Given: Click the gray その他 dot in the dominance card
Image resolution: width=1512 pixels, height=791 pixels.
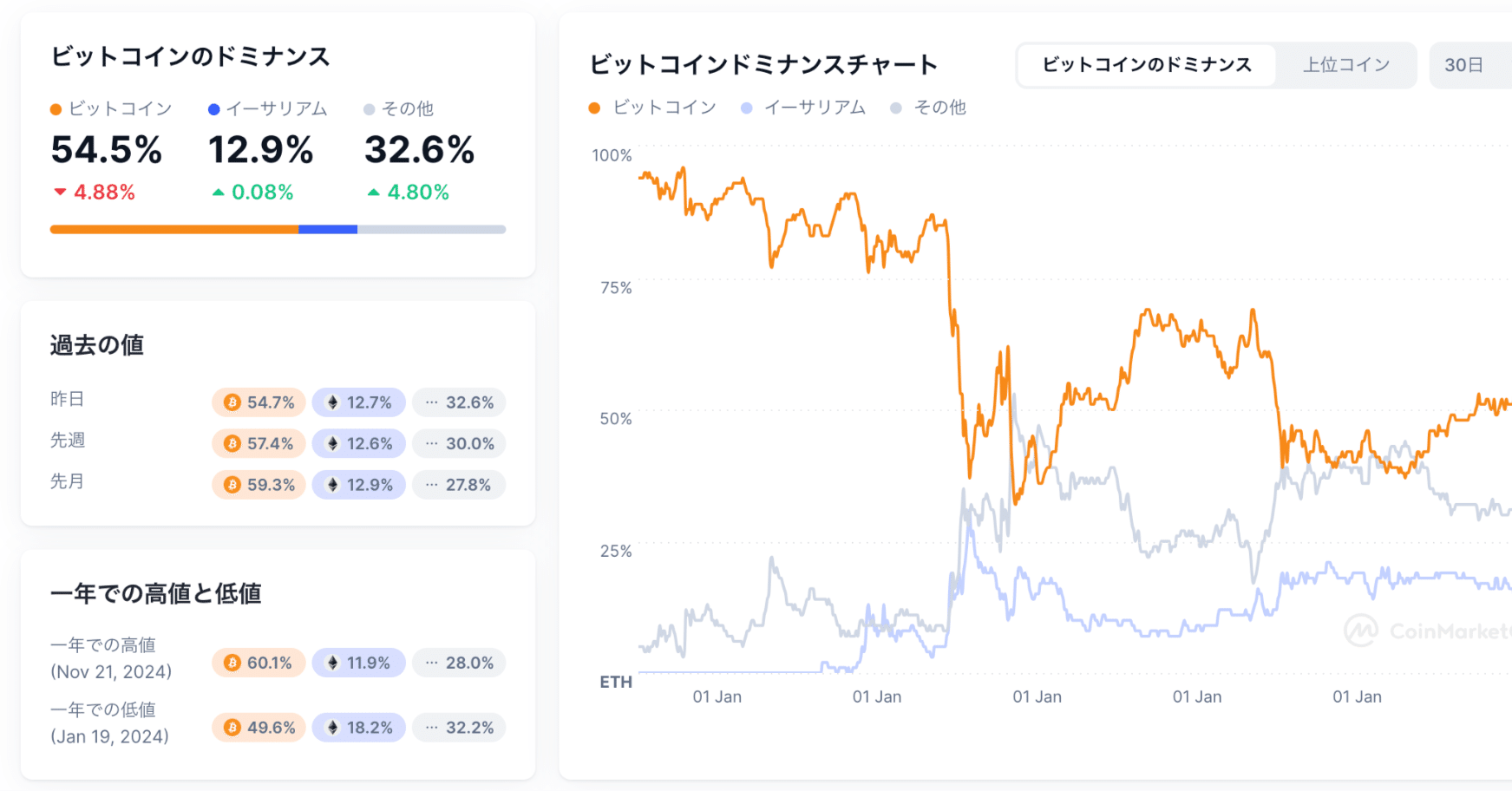Looking at the screenshot, I should (x=369, y=108).
